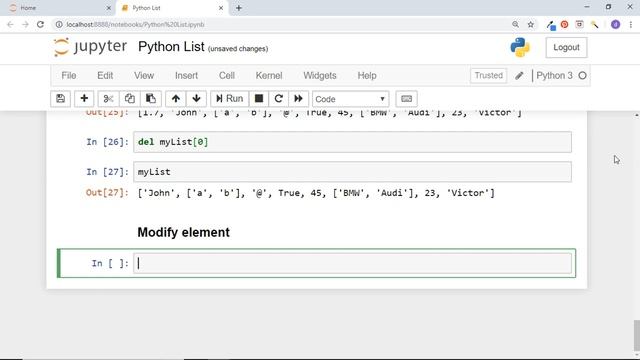Open the View menu
Viewport: 640px width, 360px height.
click(144, 76)
